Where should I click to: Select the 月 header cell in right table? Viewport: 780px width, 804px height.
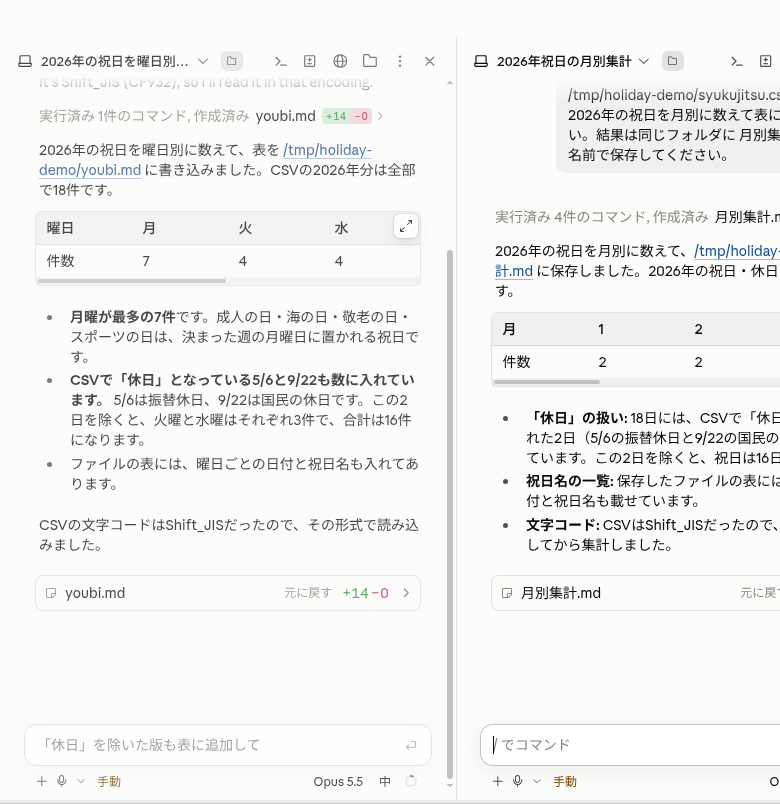coord(509,329)
